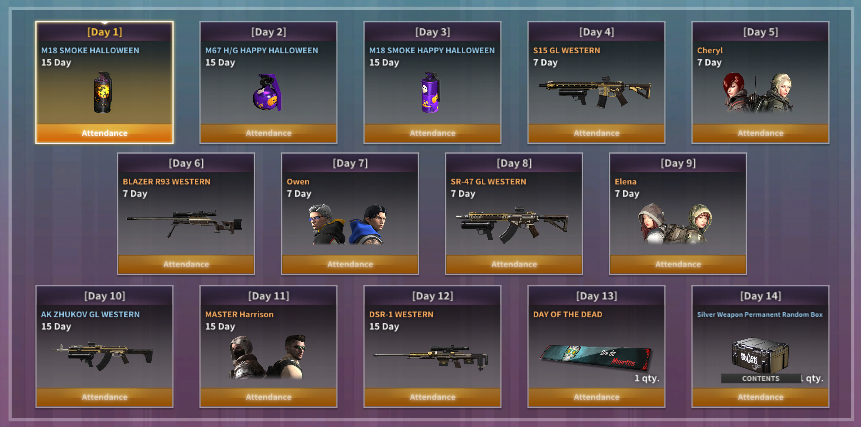Select the [Day 14] header
Image resolution: width=861 pixels, height=427 pixels.
click(761, 296)
